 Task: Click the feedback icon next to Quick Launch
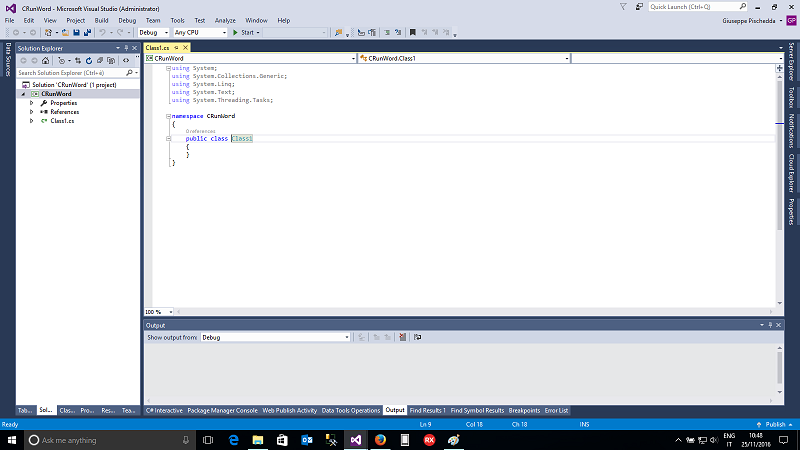(639, 7)
